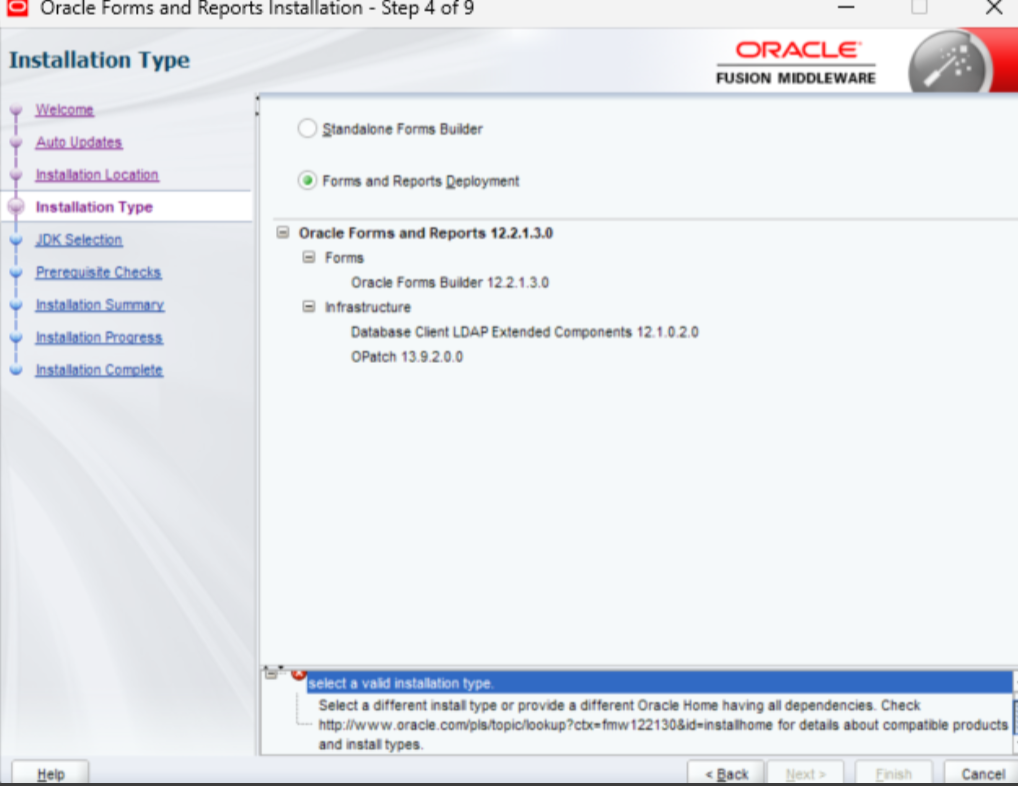Select the Standalone Forms Builder radio button
The width and height of the screenshot is (1018, 786).
pyautogui.click(x=309, y=128)
